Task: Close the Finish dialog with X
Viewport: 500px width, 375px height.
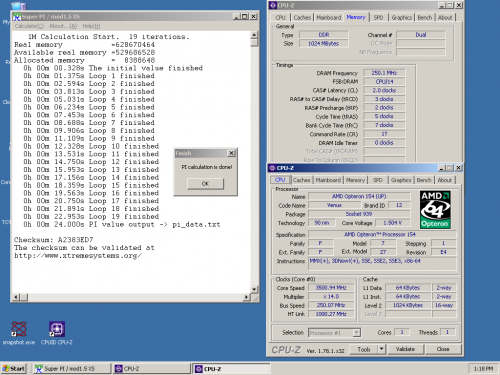Action: [x=231, y=153]
